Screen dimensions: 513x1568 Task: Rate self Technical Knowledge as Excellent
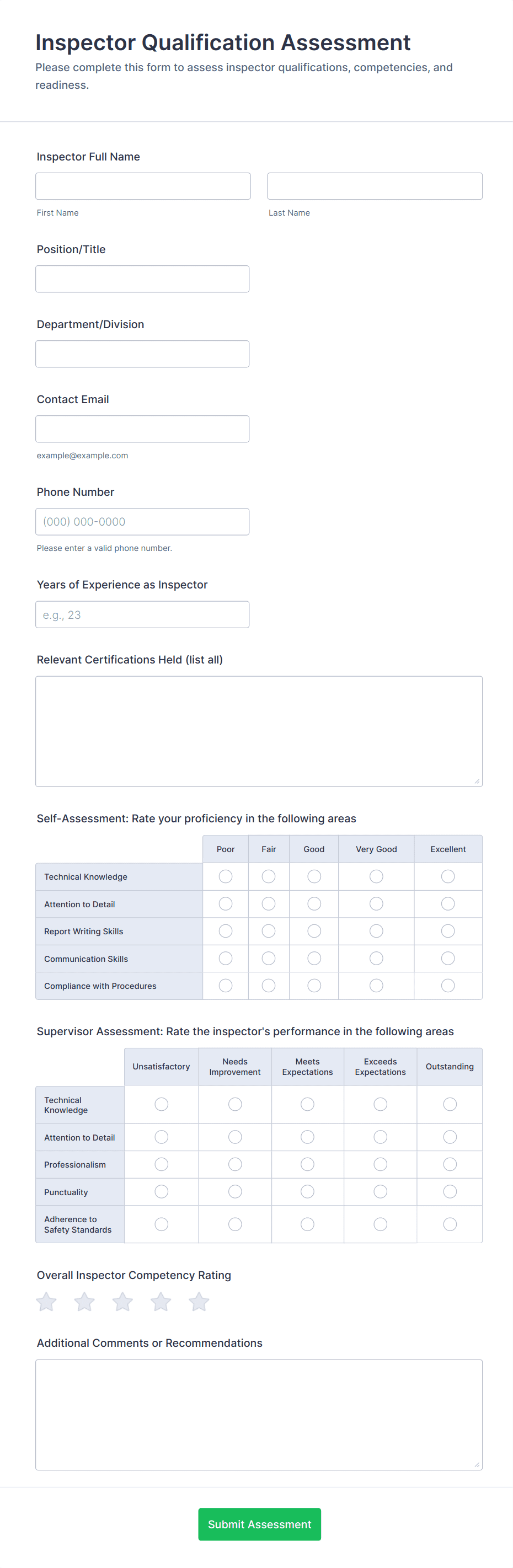[x=448, y=876]
